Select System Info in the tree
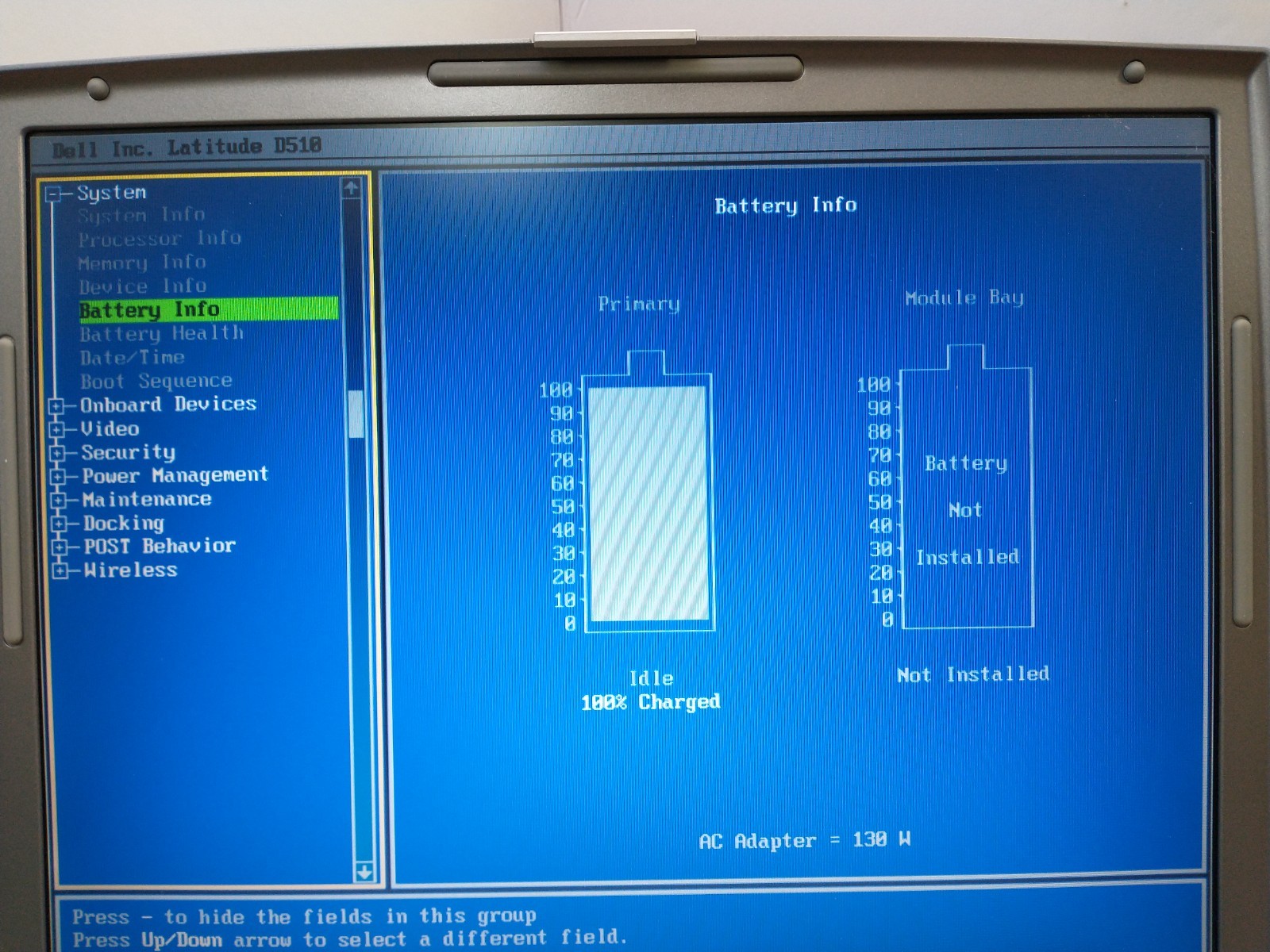This screenshot has height=952, width=1270. pos(141,215)
